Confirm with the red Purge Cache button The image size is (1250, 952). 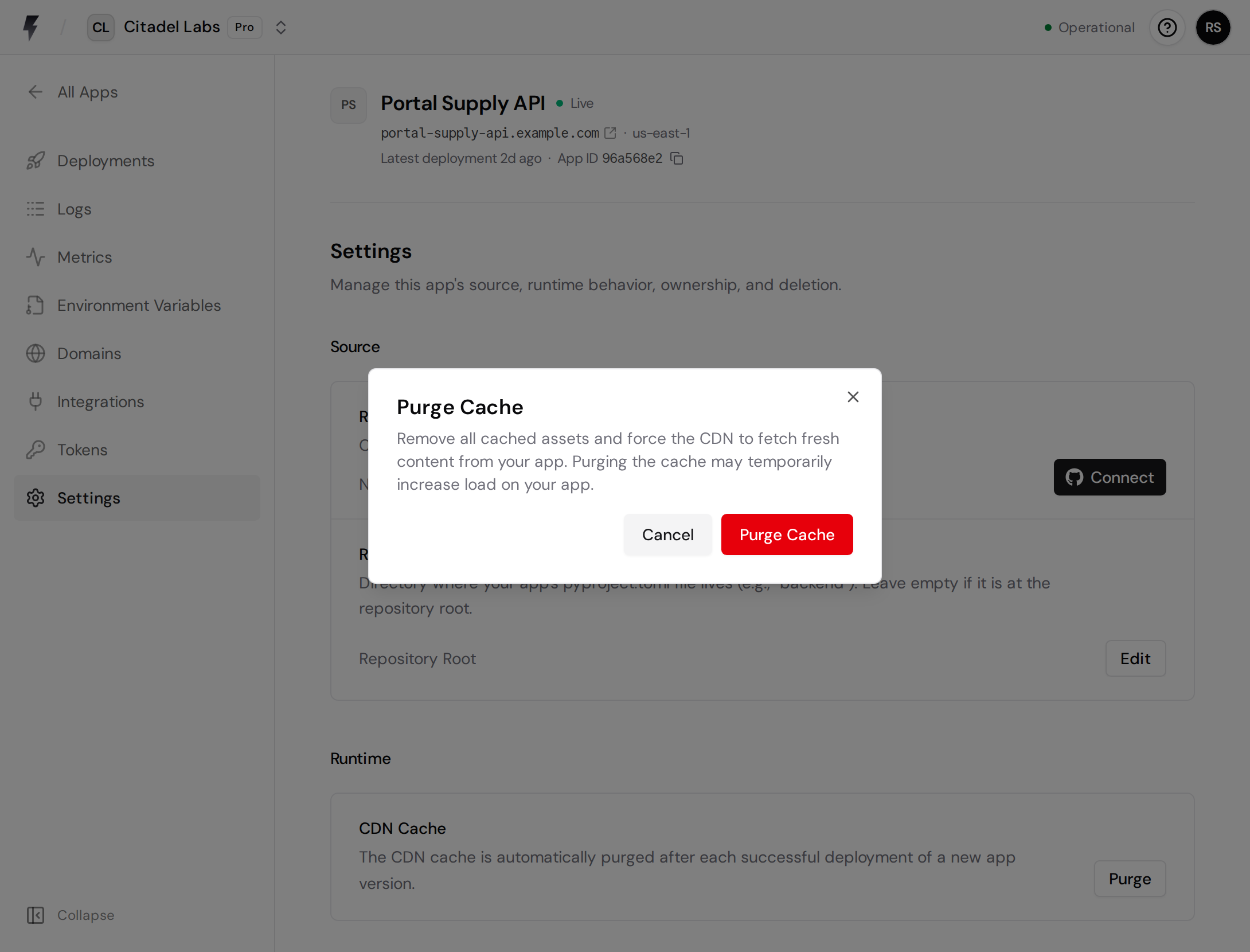[787, 534]
